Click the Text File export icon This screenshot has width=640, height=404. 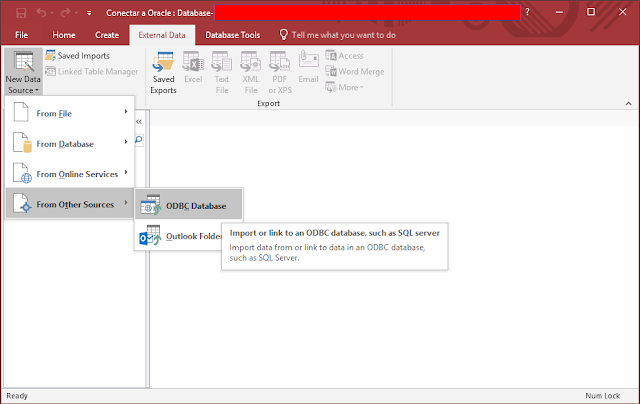click(x=222, y=73)
